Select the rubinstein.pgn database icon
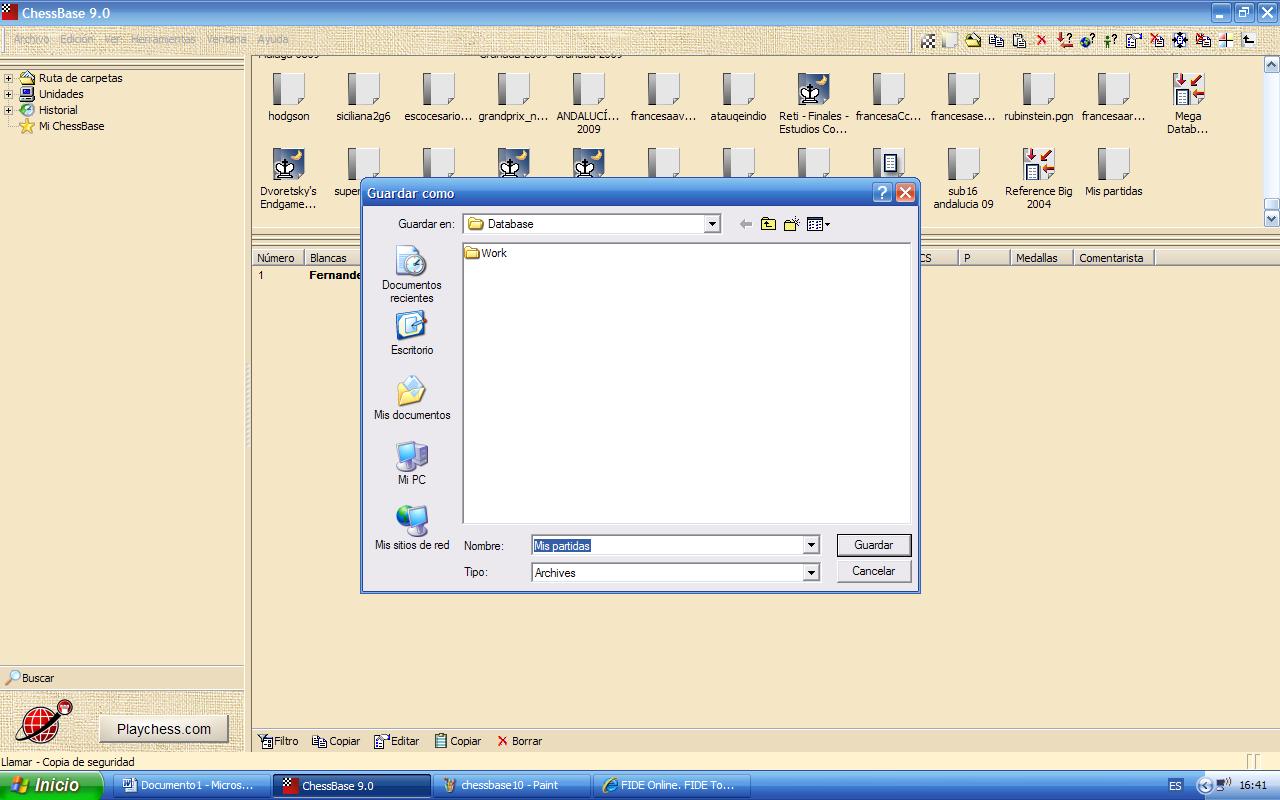Viewport: 1280px width, 800px height. pos(1038,89)
